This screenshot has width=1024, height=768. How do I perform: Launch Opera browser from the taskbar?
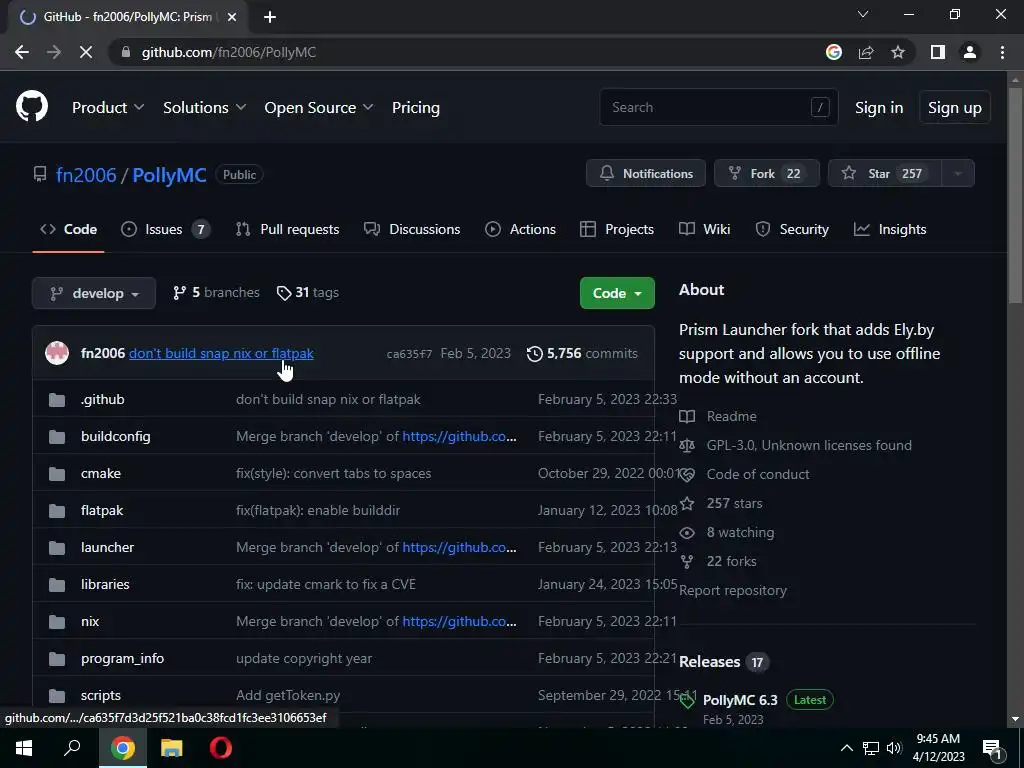221,748
